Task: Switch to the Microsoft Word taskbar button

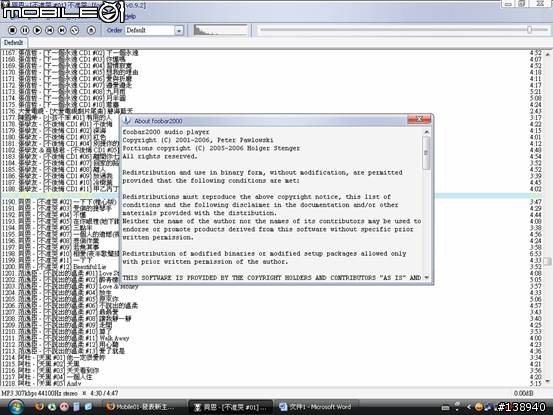Action: click(316, 407)
